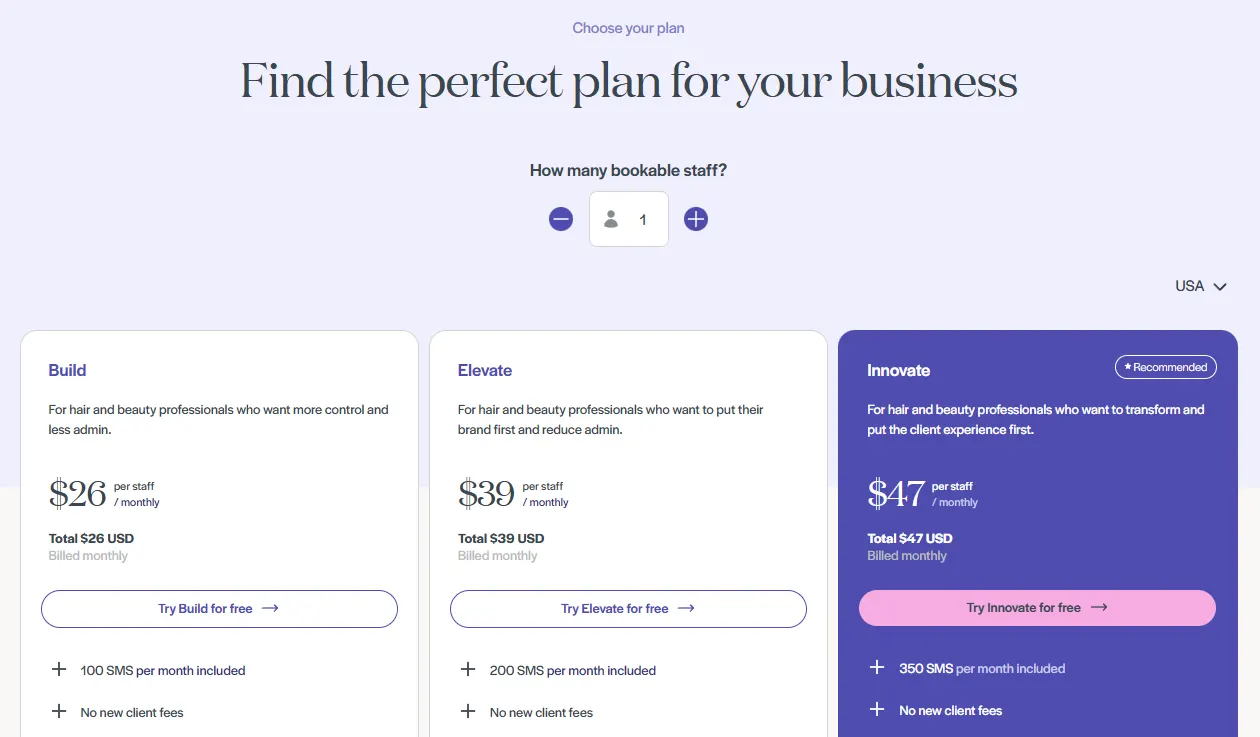The width and height of the screenshot is (1260, 737).
Task: Click the plus icon next to 100 SMS
Action: coord(60,670)
